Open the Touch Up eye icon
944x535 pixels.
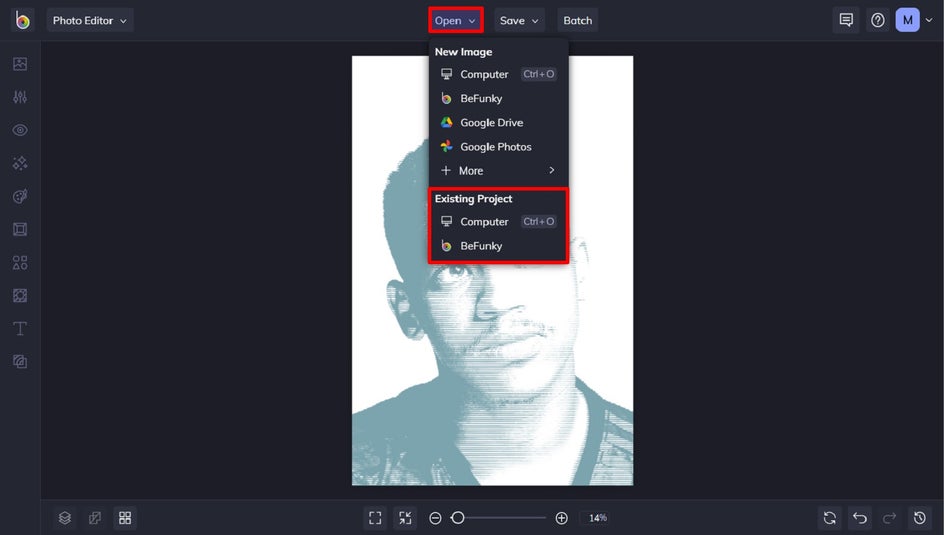[x=20, y=130]
